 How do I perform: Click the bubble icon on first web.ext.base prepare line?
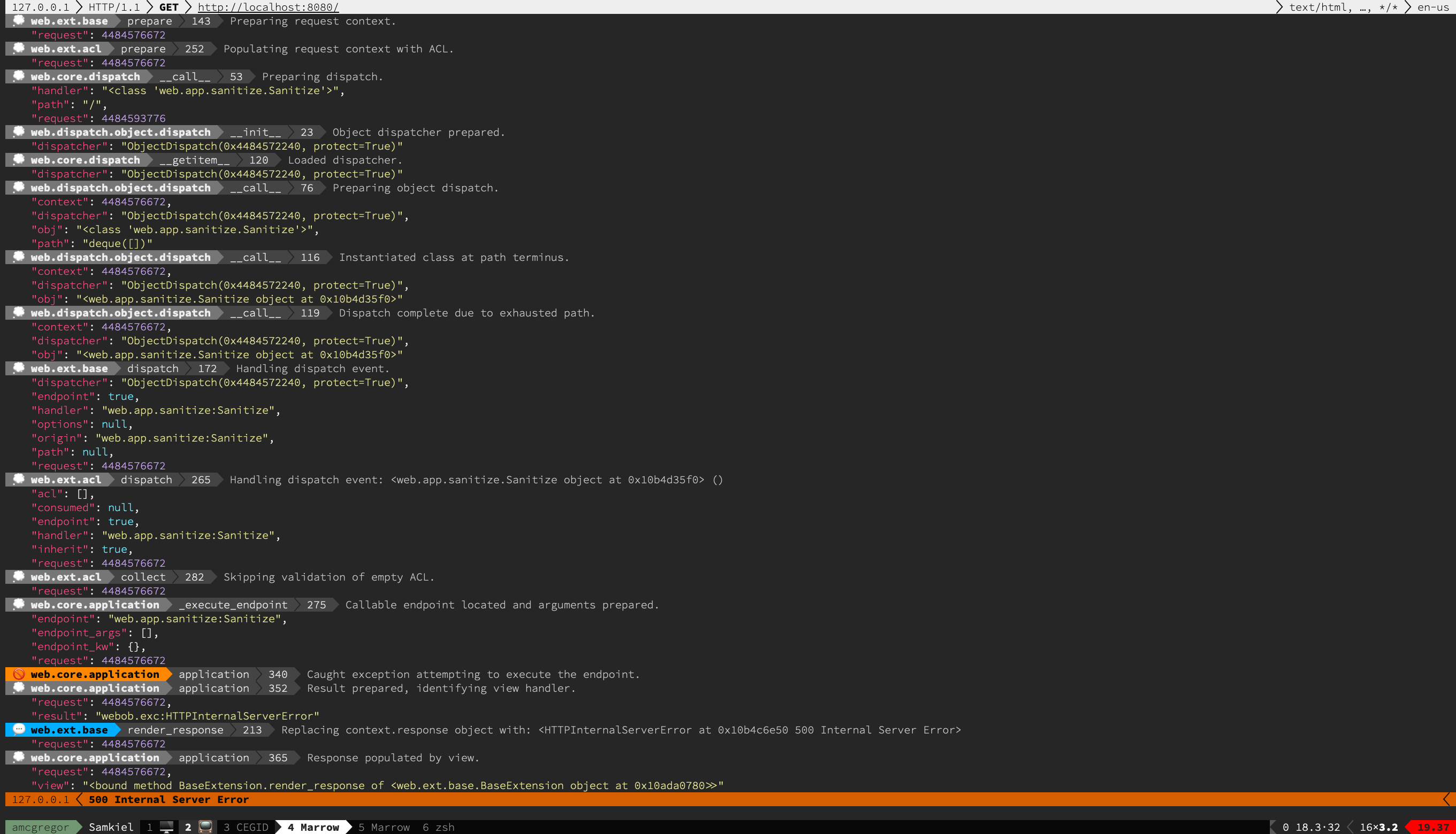(18, 21)
